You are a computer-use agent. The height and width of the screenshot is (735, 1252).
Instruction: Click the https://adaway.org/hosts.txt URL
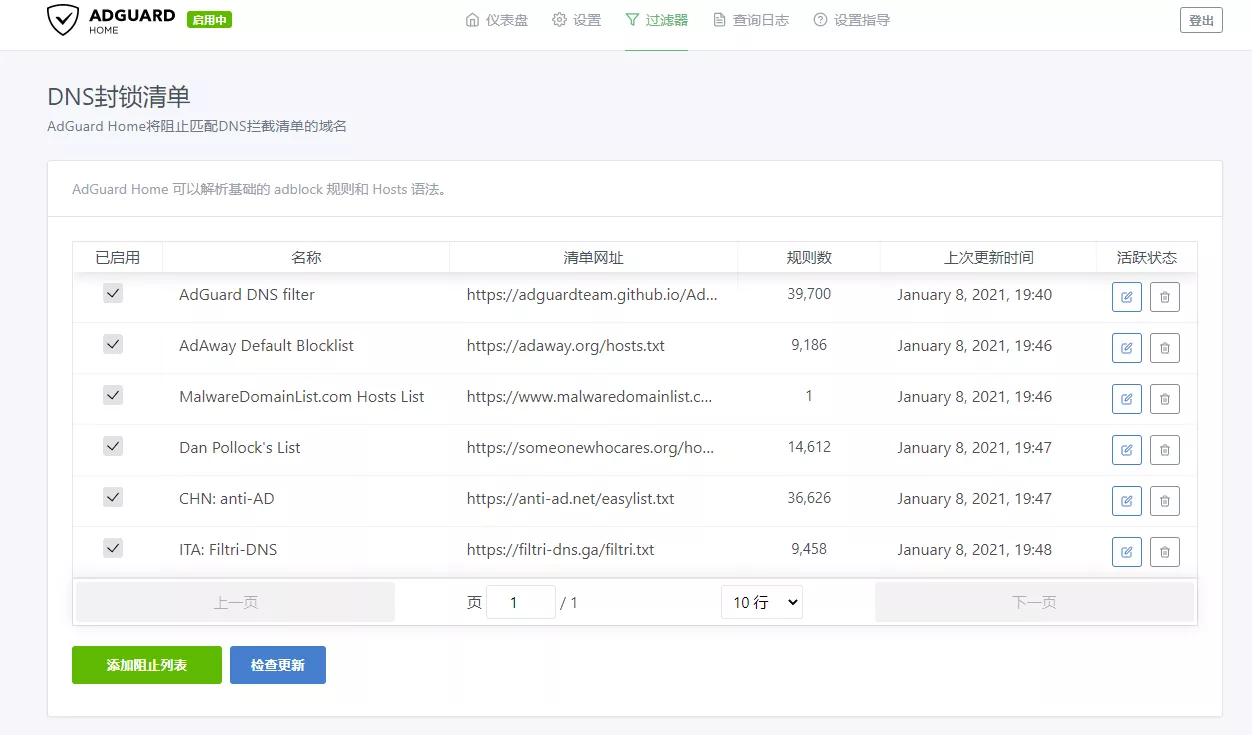coord(566,346)
